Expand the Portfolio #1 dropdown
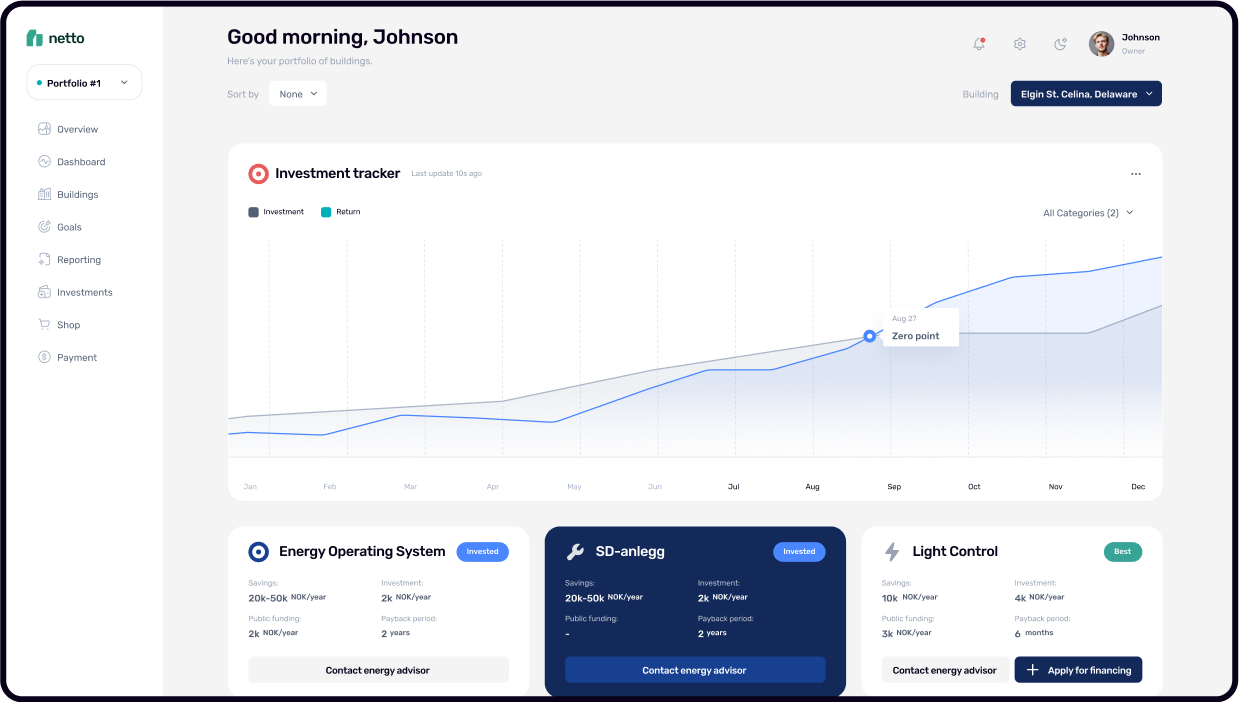Viewport: 1239px width, 702px height. point(84,83)
